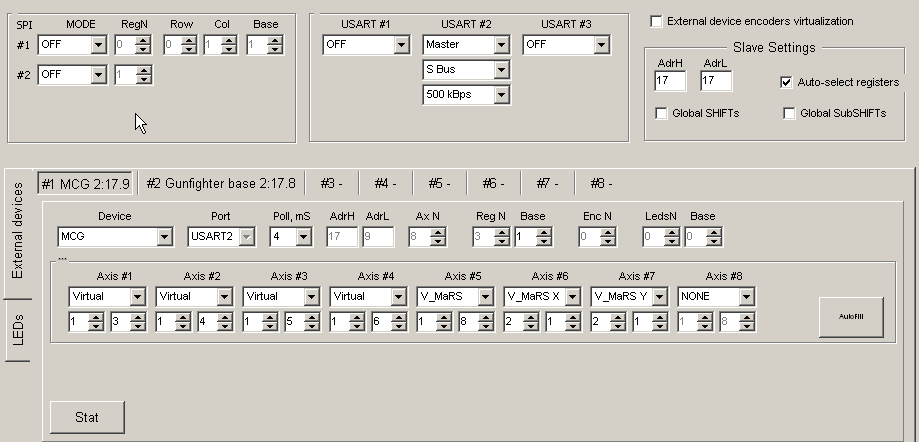
Task: Switch to #2 Gunfighter base tab
Action: point(220,184)
